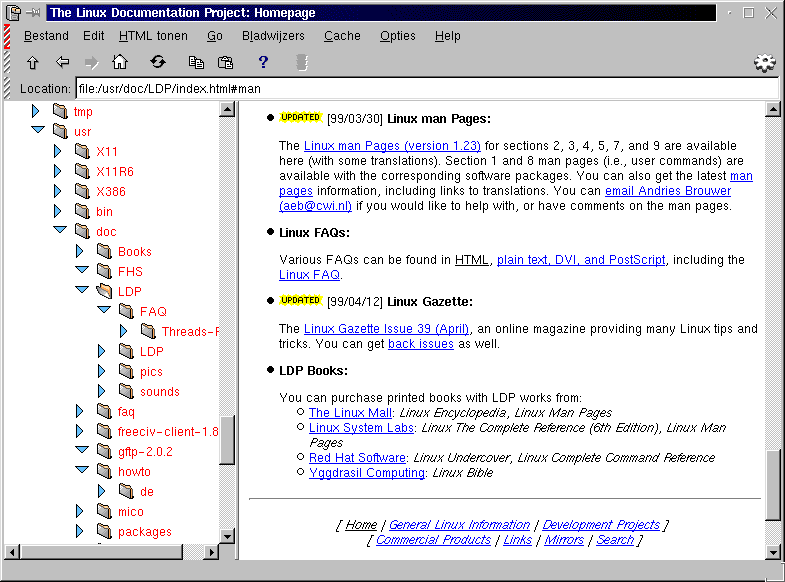Expand the freeciv-client folder
The width and height of the screenshot is (785, 582).
[80, 431]
